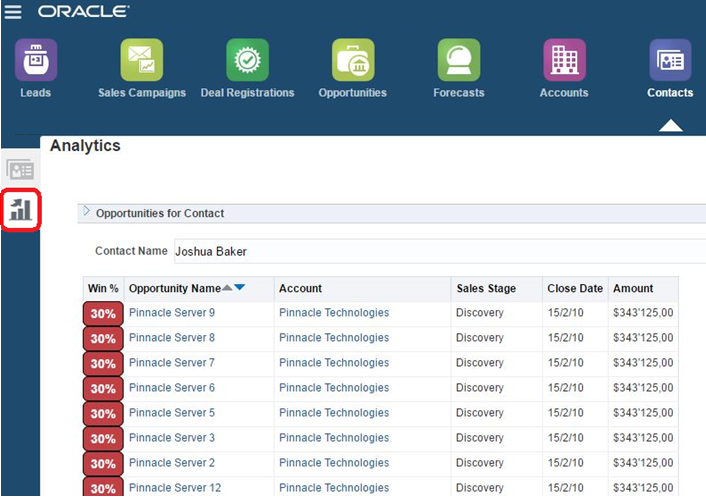This screenshot has width=706, height=497.
Task: Open the Accounts icon
Action: point(565,60)
